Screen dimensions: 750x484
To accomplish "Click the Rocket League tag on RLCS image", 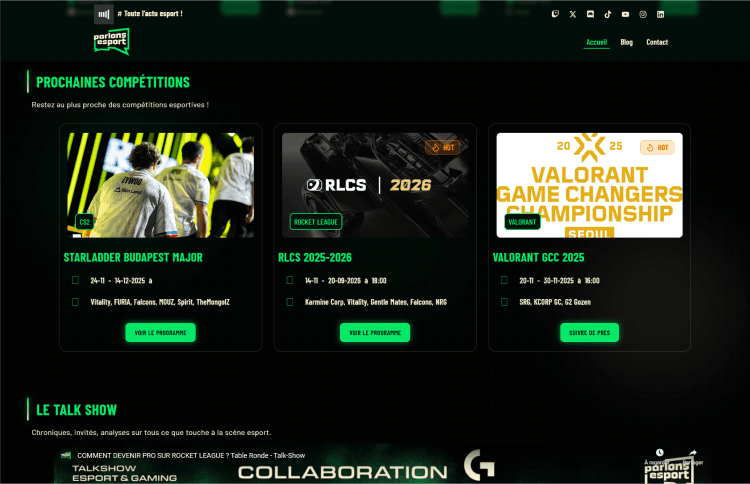I will [x=316, y=221].
